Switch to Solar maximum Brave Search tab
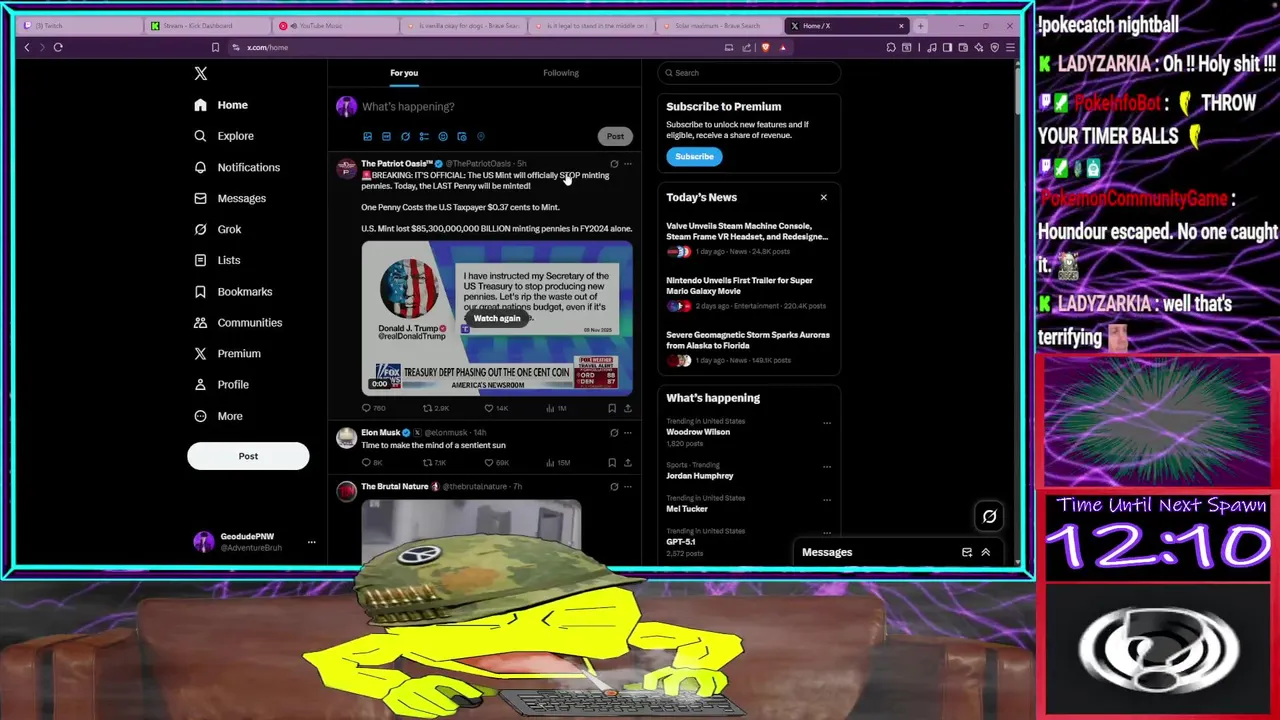The image size is (1280, 720). pyautogui.click(x=717, y=25)
